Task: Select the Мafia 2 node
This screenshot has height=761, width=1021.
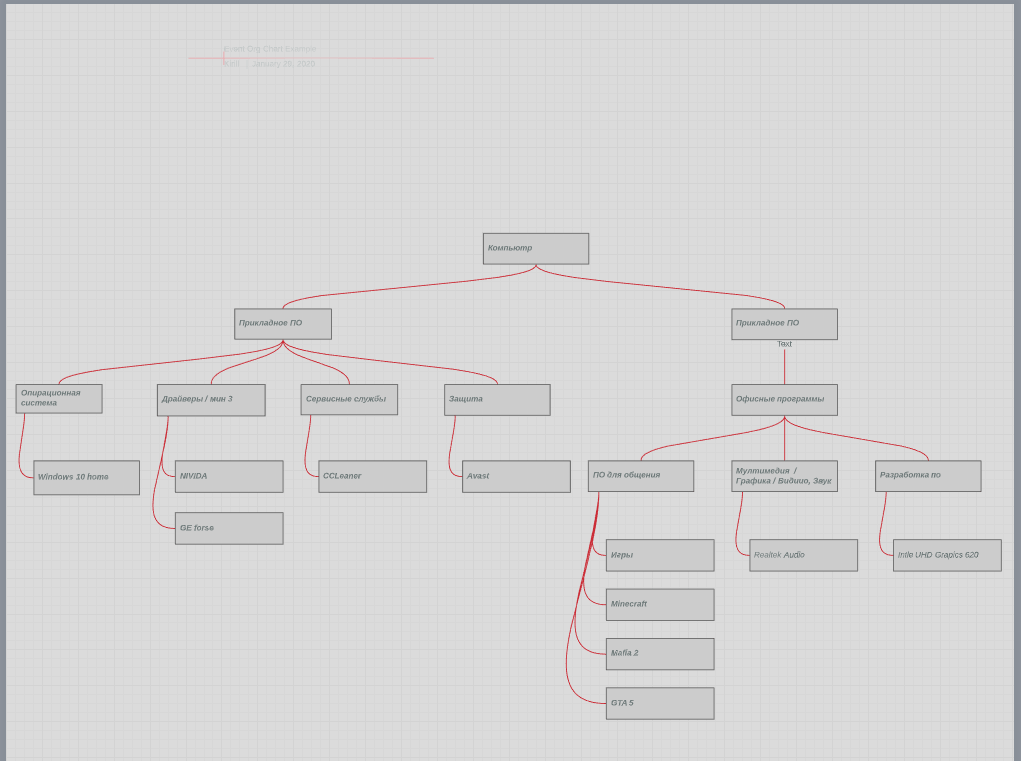Action: click(660, 654)
